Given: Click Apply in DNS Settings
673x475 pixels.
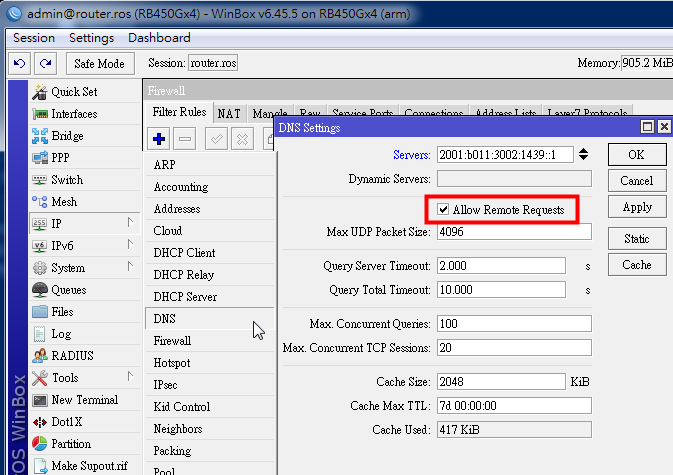Looking at the screenshot, I should [637, 207].
